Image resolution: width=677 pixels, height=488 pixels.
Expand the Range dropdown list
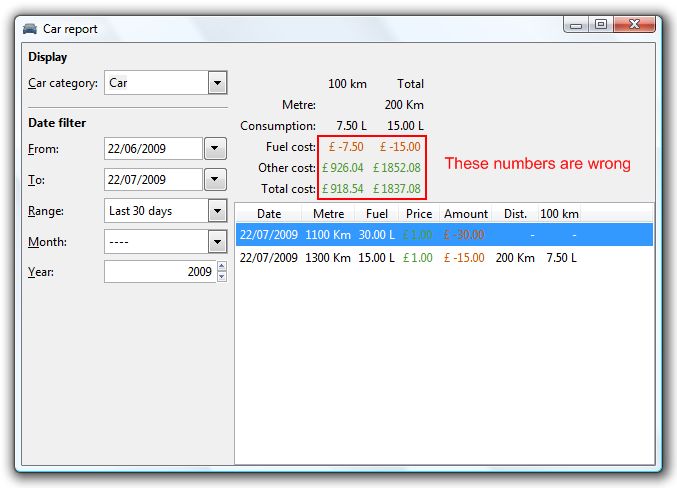pyautogui.click(x=217, y=211)
